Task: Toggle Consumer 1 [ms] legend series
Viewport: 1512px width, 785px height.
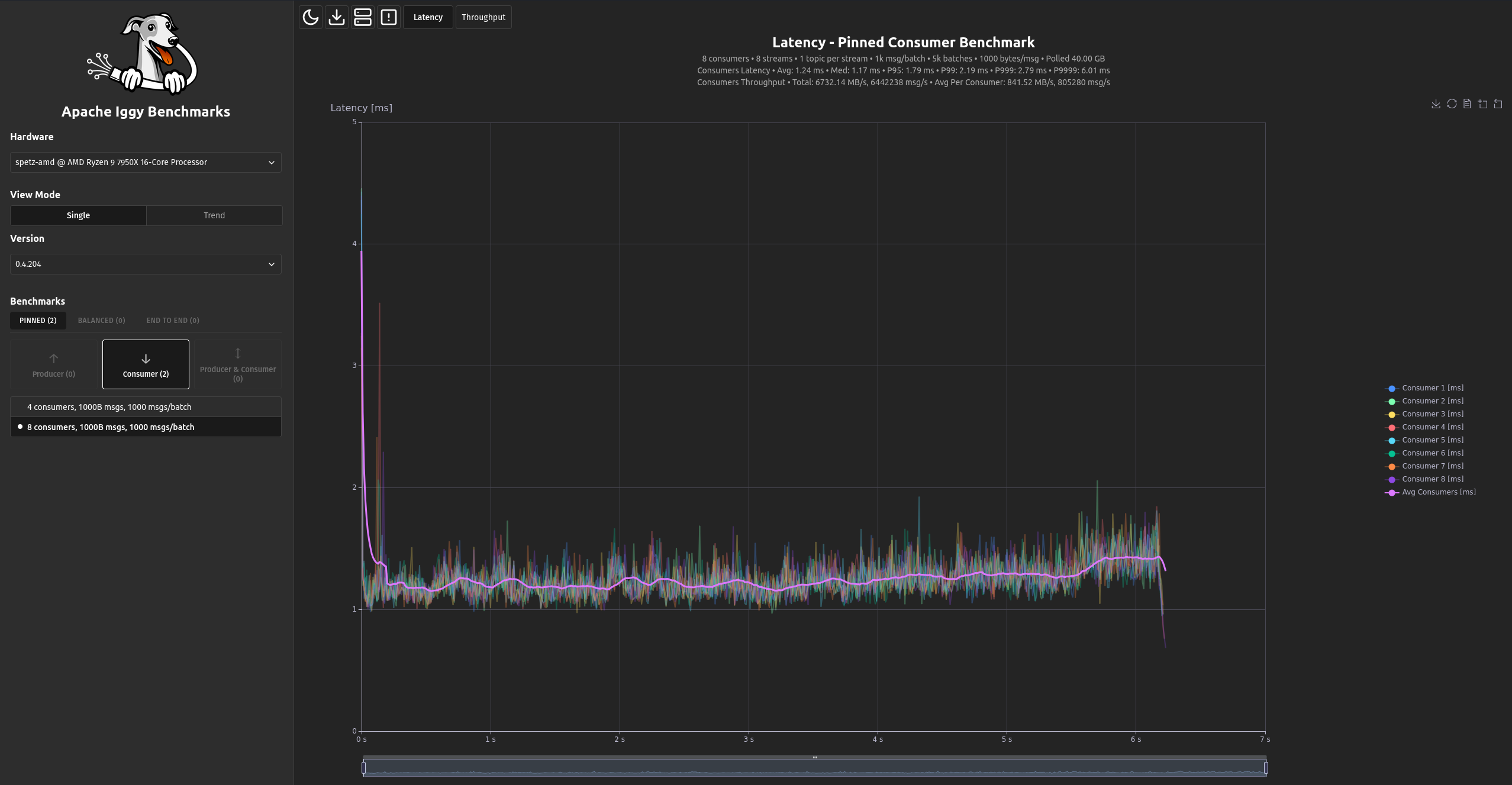Action: [x=1432, y=388]
